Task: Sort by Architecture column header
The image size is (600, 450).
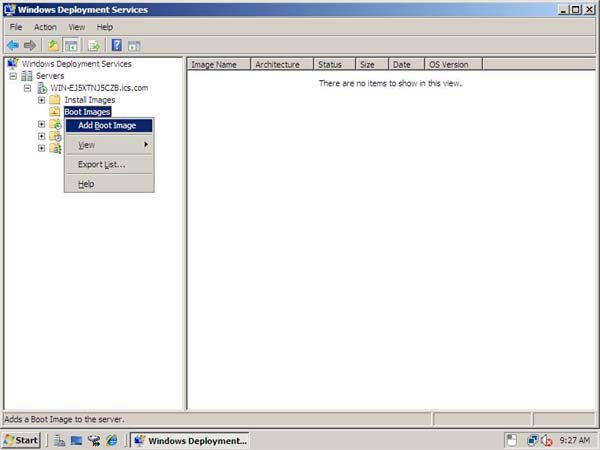Action: click(x=282, y=64)
